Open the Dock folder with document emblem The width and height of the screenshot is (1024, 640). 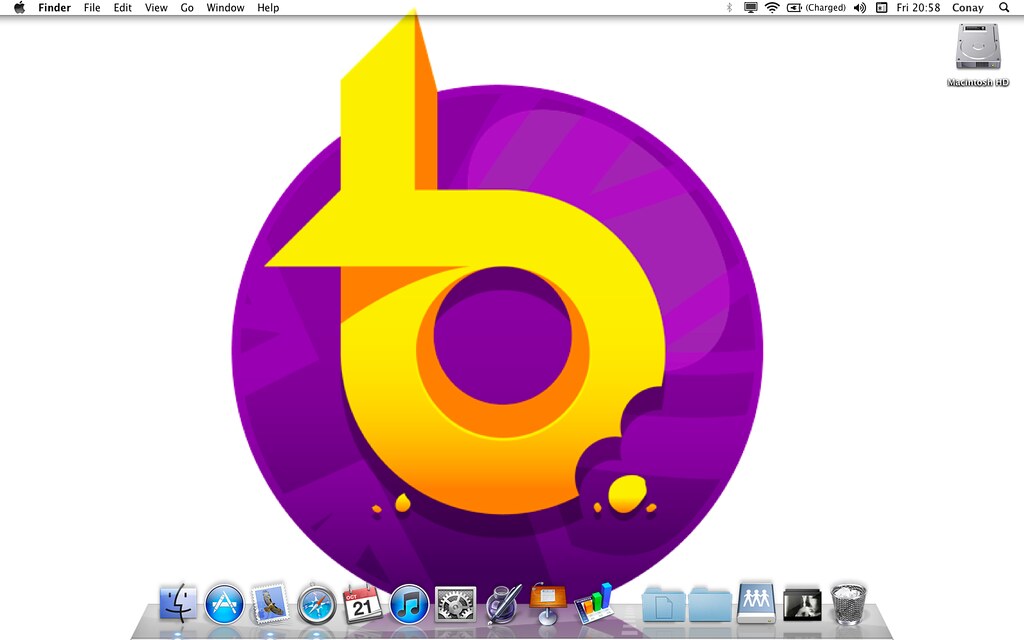(x=664, y=604)
